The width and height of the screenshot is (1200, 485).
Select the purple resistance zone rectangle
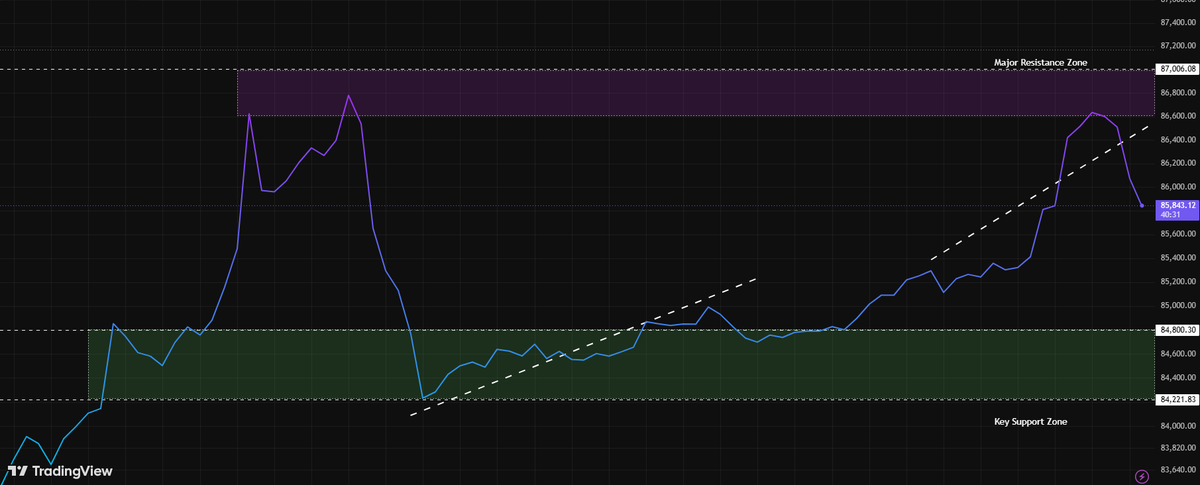695,92
